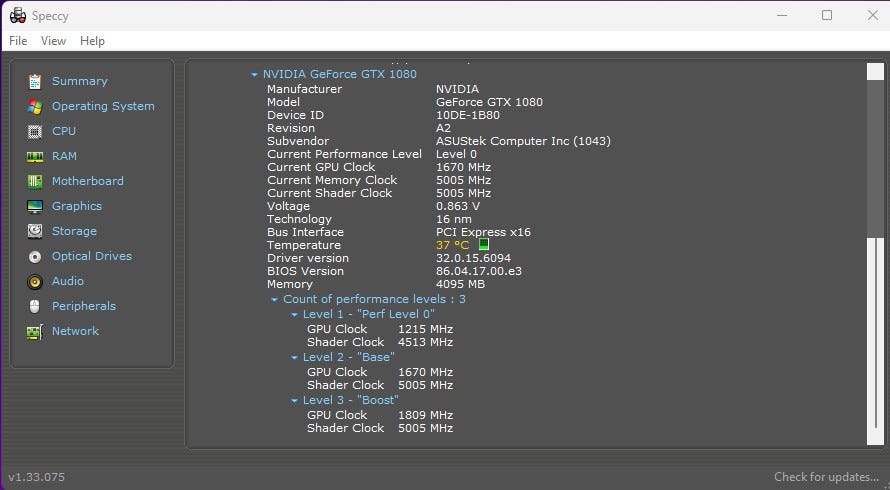Viewport: 890px width, 490px height.
Task: Collapse the NVIDIA GeForce GTX 1080 node
Action: coord(254,74)
